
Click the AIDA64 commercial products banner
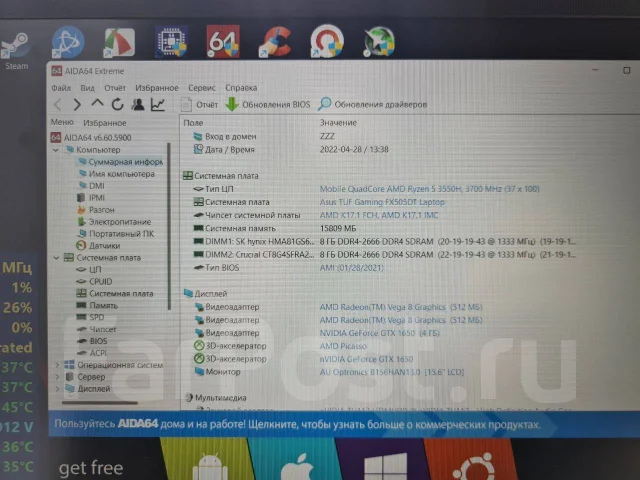pyautogui.click(x=344, y=424)
